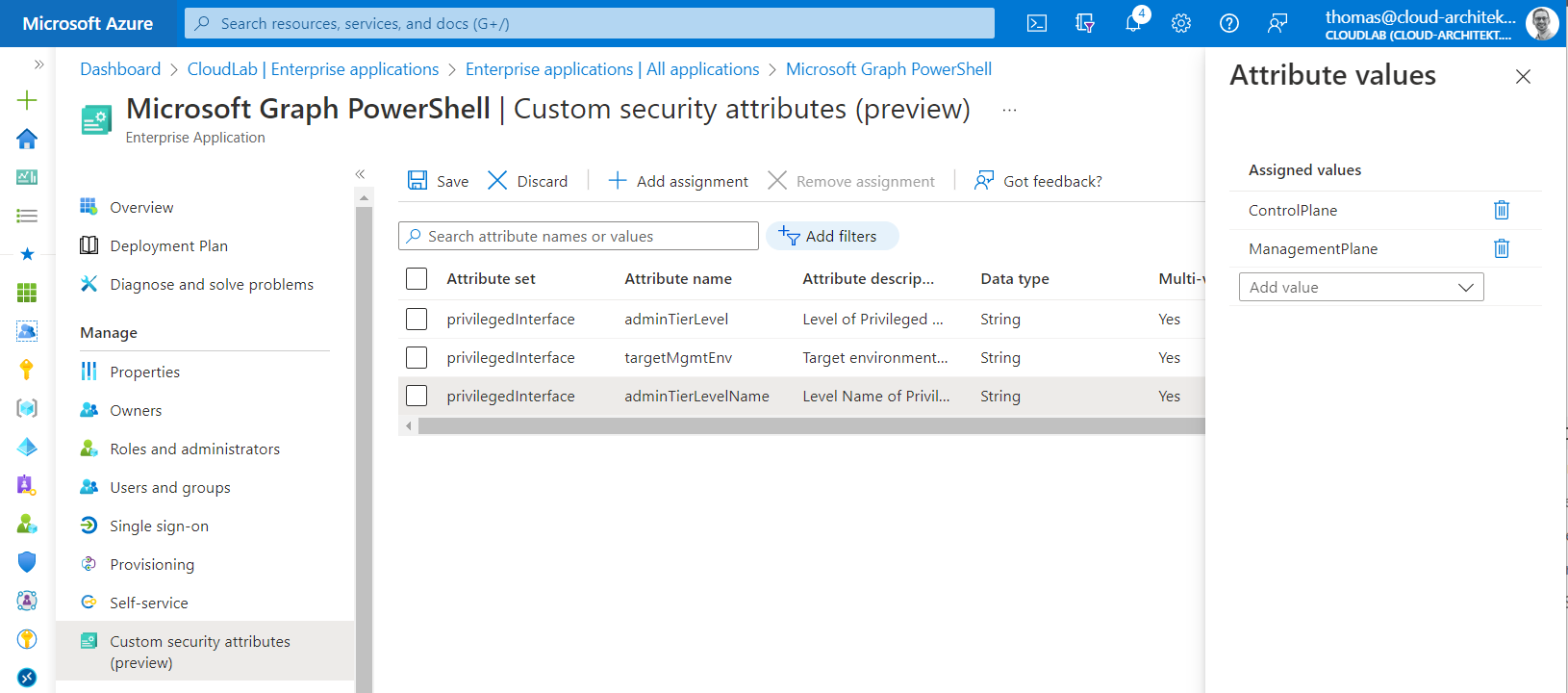Viewport: 1568px width, 693px height.
Task: Click the left scroll arrow of table scrollbar
Action: pyautogui.click(x=409, y=425)
